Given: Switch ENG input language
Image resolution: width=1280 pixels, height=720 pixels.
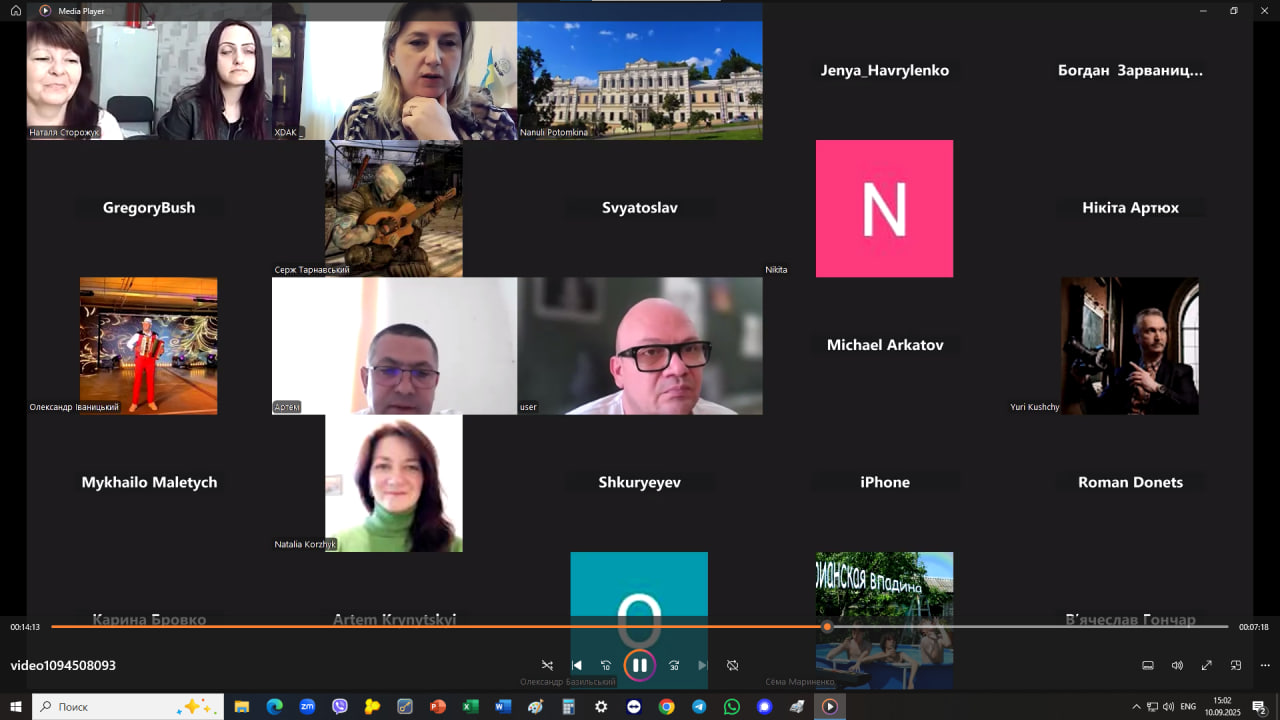Looking at the screenshot, I should point(1188,707).
